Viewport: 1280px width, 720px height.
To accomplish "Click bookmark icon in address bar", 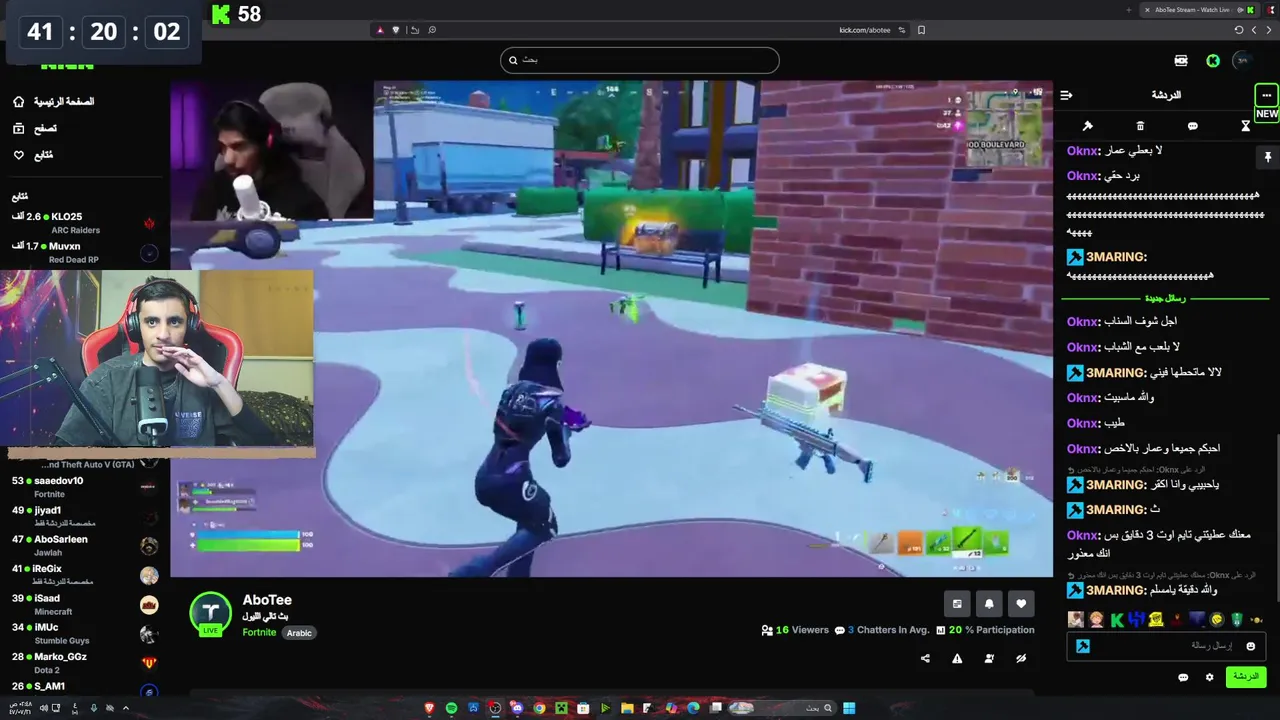I will 921,30.
